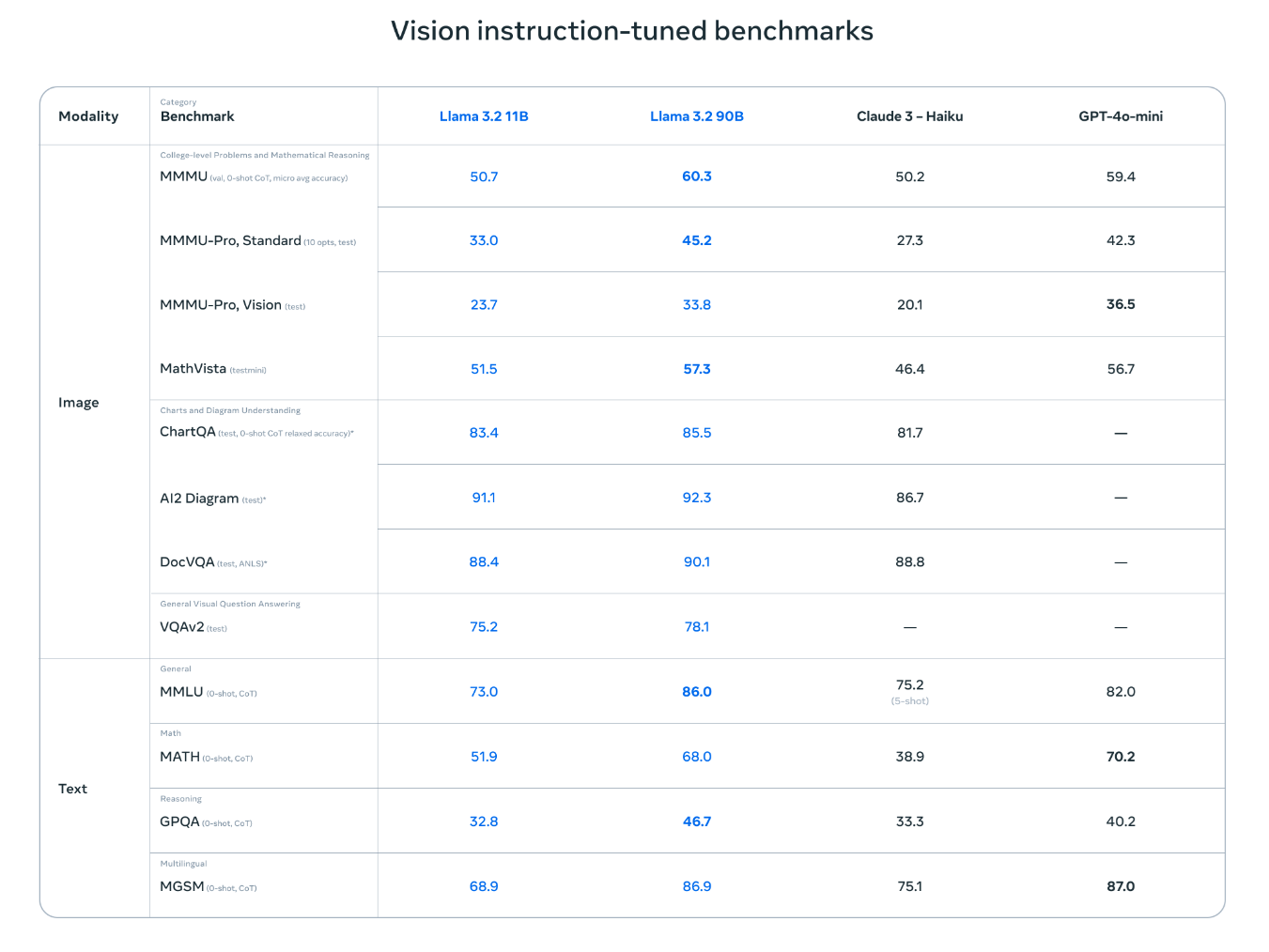1269x952 pixels.
Task: Click the MMMU-Pro, Standard benchmark name
Action: [230, 240]
